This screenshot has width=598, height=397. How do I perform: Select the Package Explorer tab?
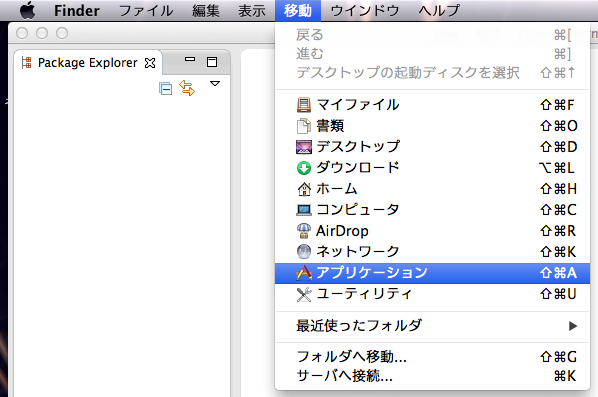88,63
